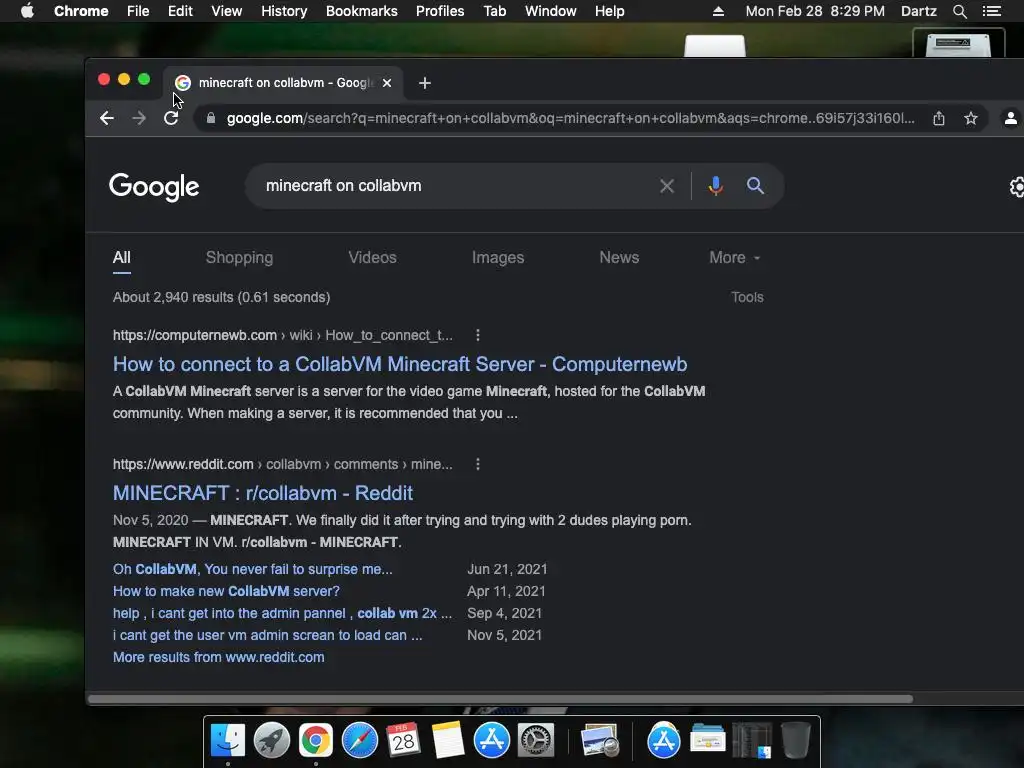Reload the Google results page
This screenshot has width=1024, height=768.
pyautogui.click(x=171, y=118)
